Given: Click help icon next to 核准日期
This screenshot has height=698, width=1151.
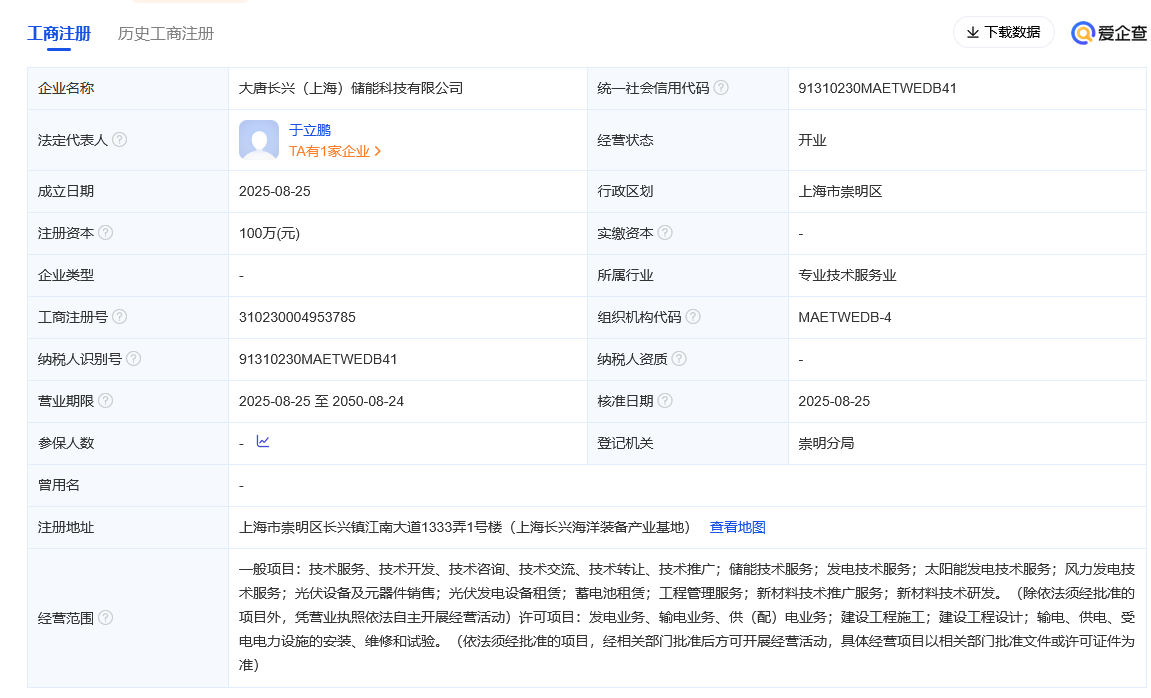Looking at the screenshot, I should (x=665, y=401).
